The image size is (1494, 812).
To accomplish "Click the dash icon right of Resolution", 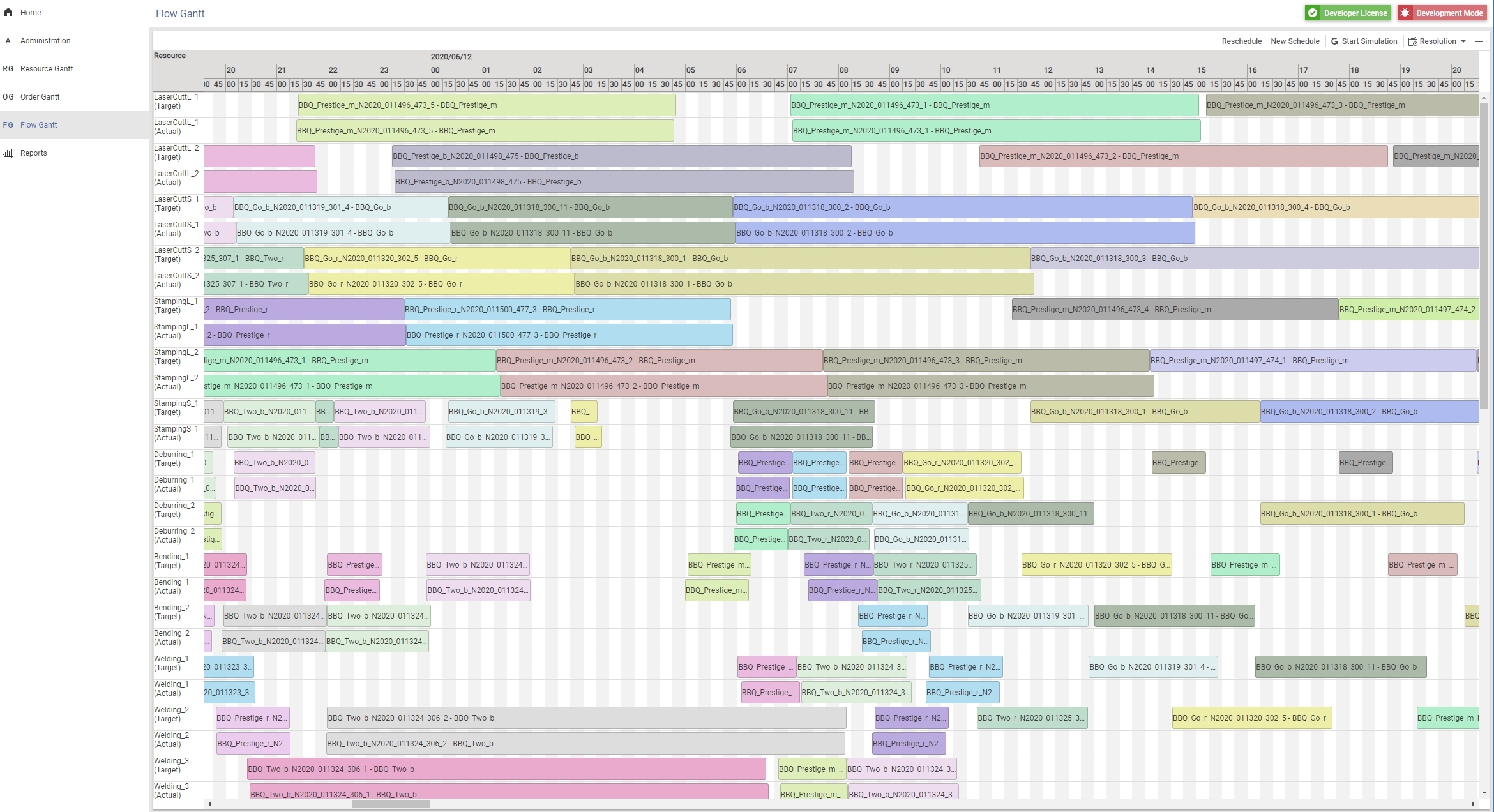I will click(x=1479, y=41).
